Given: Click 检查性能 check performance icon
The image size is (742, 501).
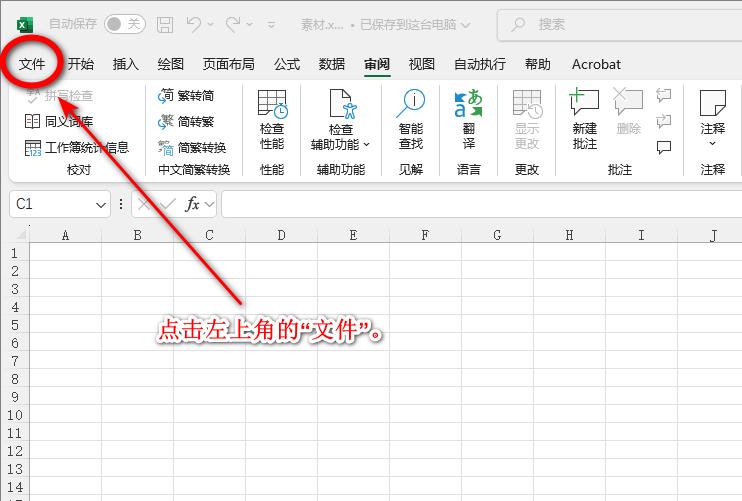Looking at the screenshot, I should coord(272,104).
